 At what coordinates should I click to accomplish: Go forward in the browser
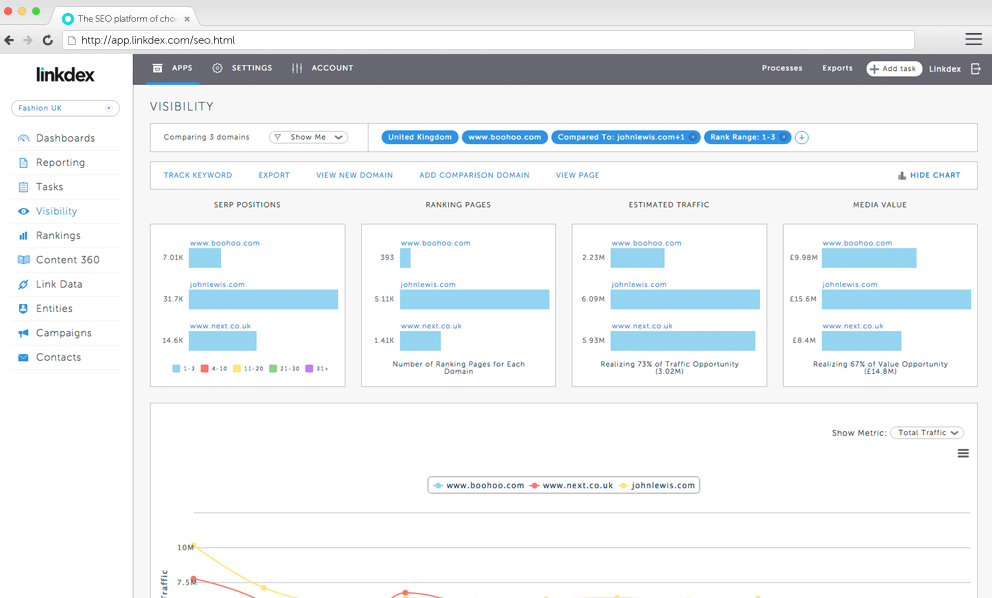[28, 40]
